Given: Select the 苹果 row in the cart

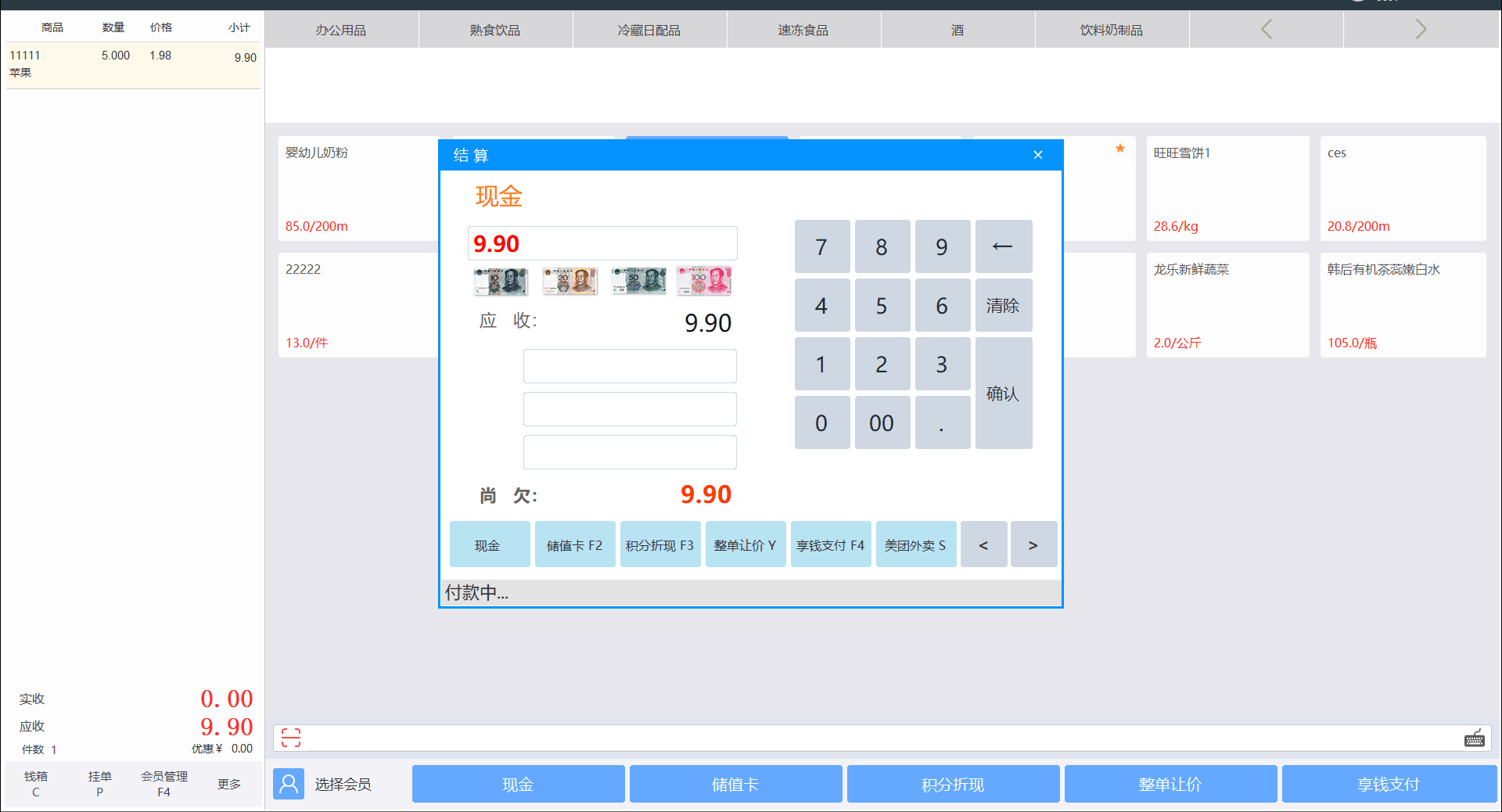Looking at the screenshot, I should (x=133, y=65).
